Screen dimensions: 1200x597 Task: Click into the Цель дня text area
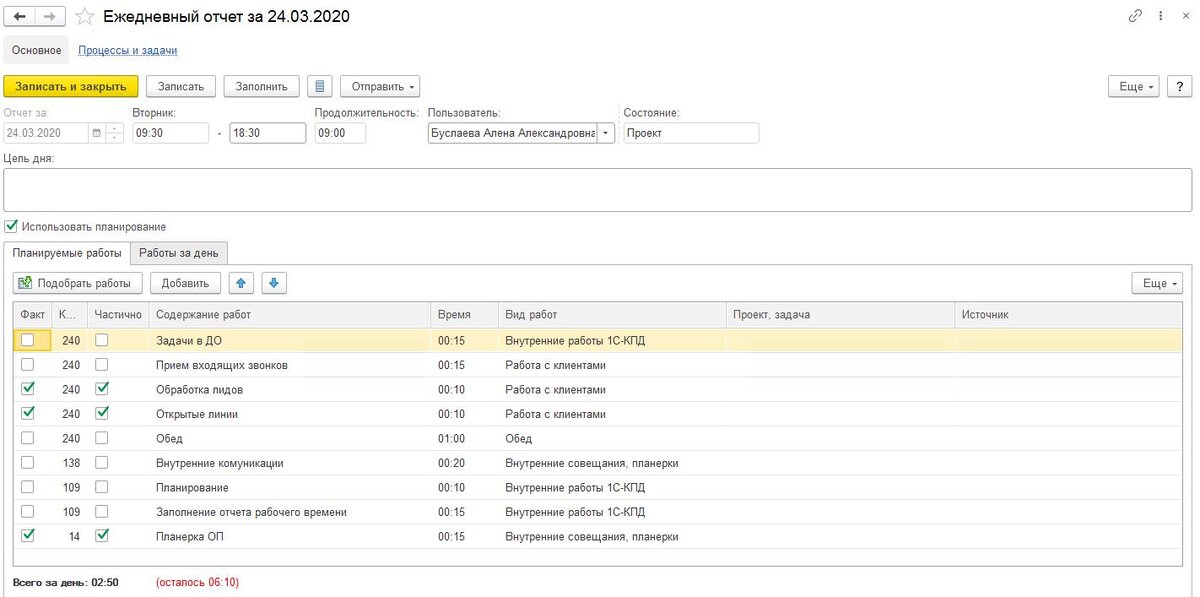pos(598,190)
